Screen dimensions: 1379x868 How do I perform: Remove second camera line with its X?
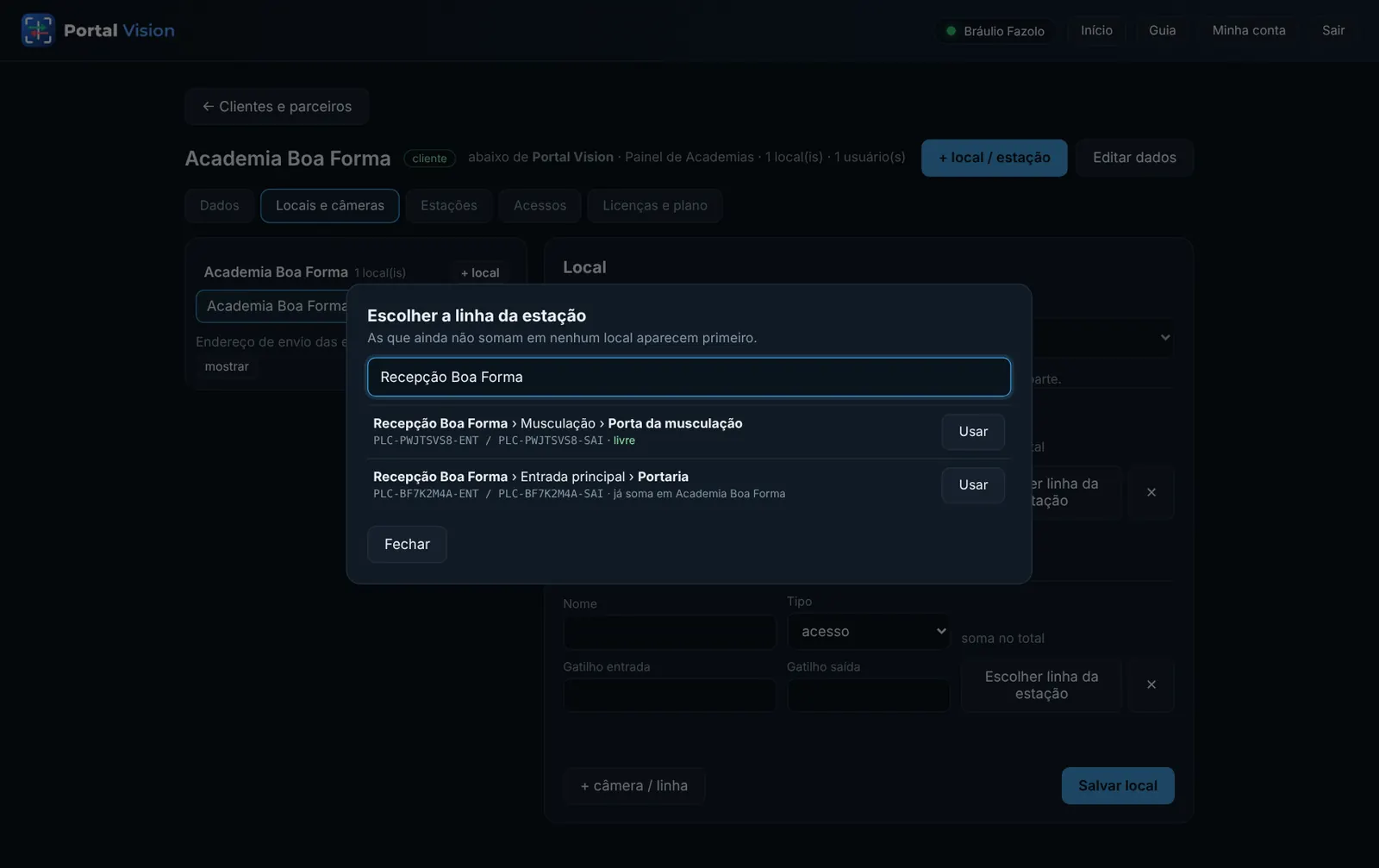click(x=1151, y=685)
